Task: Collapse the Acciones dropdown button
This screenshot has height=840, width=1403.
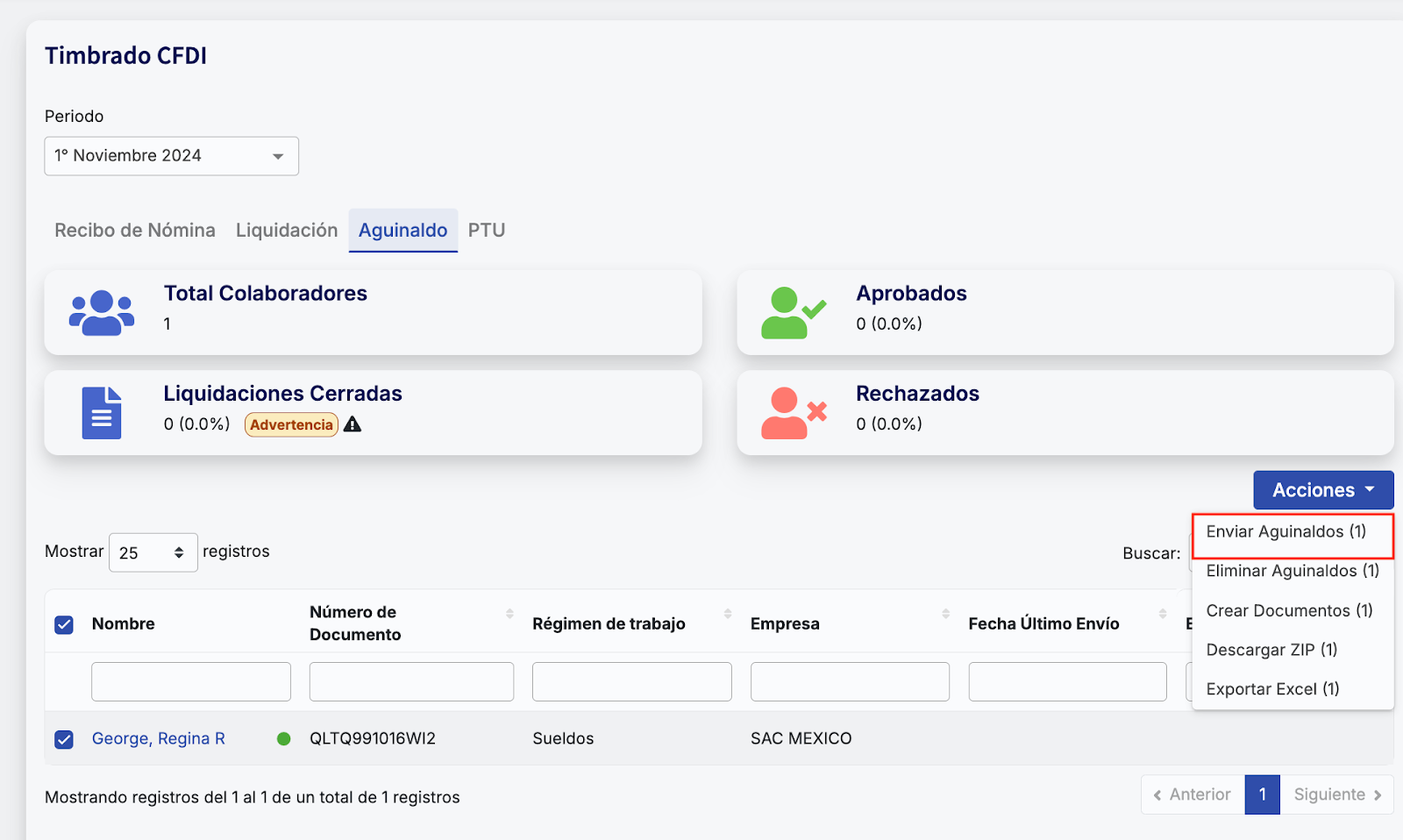Action: [x=1322, y=490]
